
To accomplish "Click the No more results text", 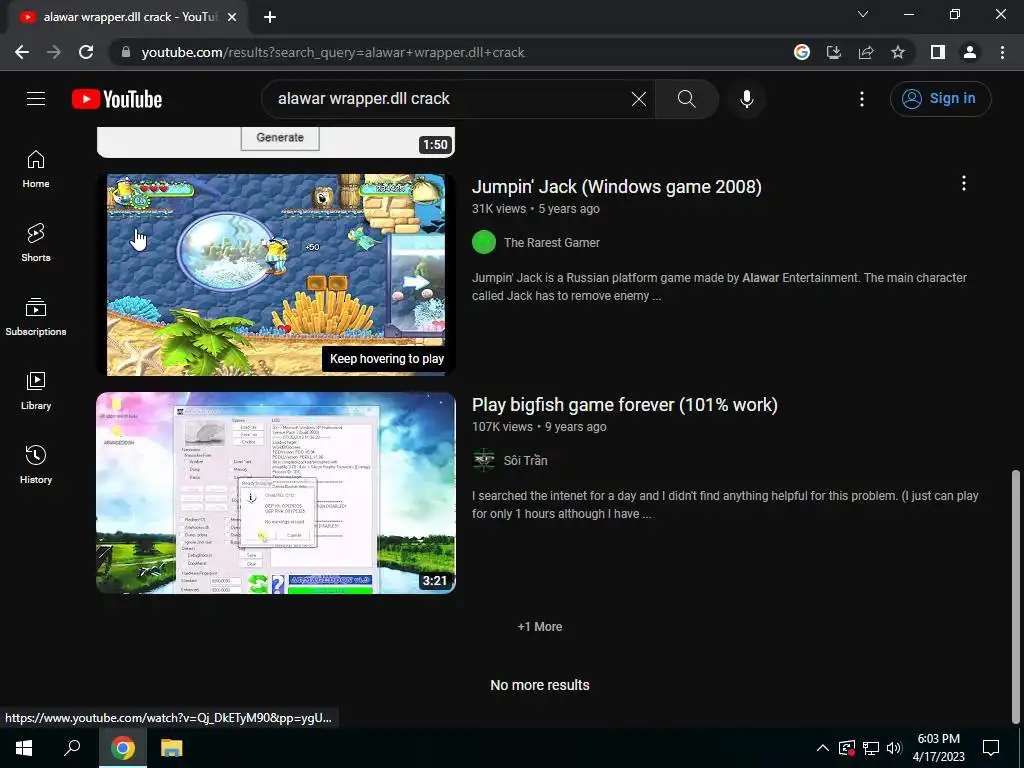I will 540,685.
